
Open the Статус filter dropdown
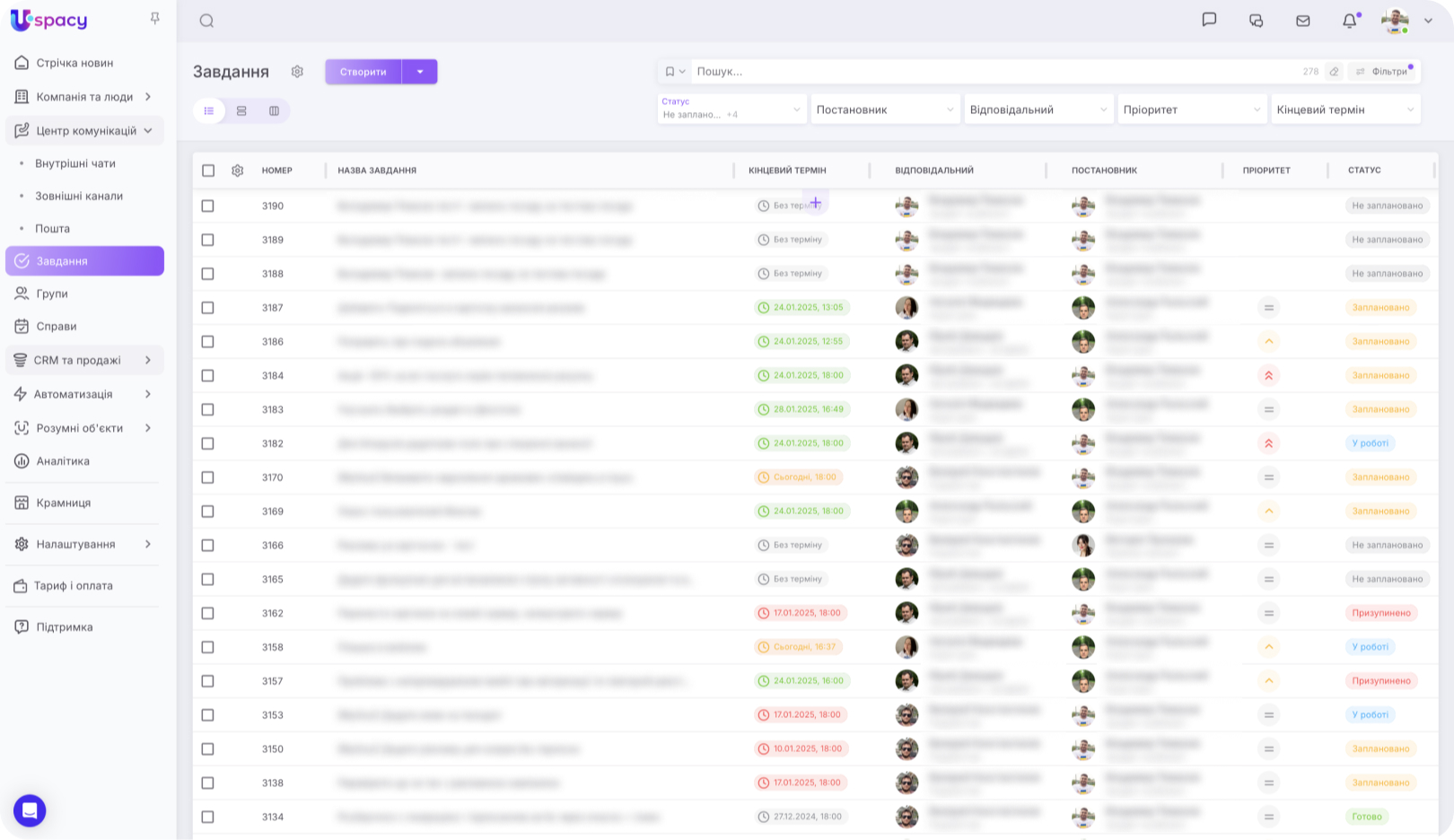pos(731,109)
